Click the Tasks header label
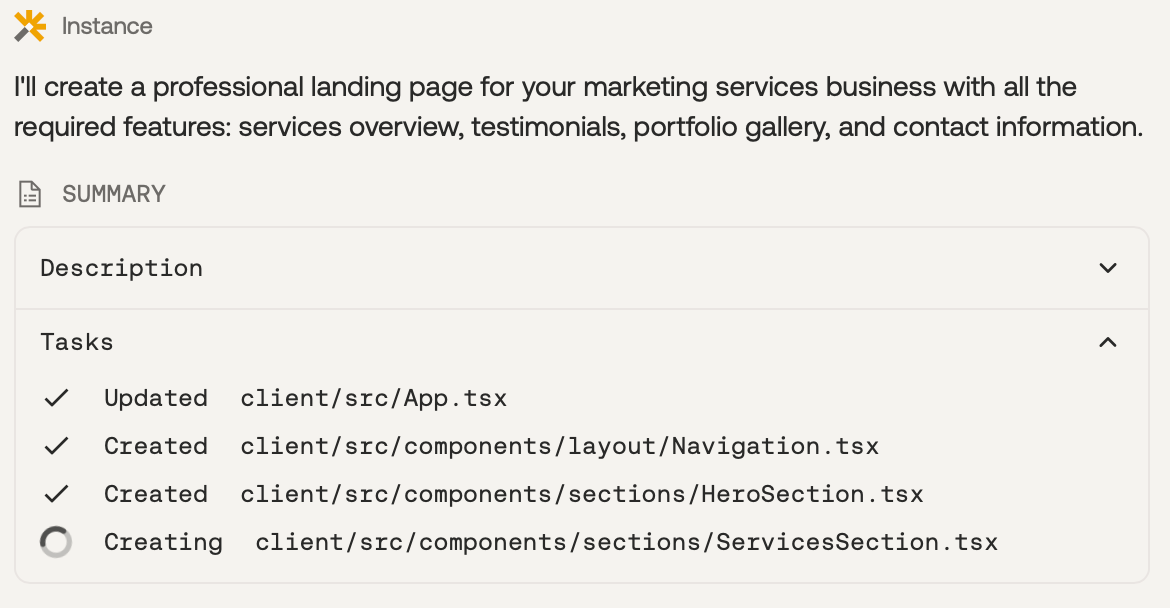The width and height of the screenshot is (1170, 608). pos(77,342)
